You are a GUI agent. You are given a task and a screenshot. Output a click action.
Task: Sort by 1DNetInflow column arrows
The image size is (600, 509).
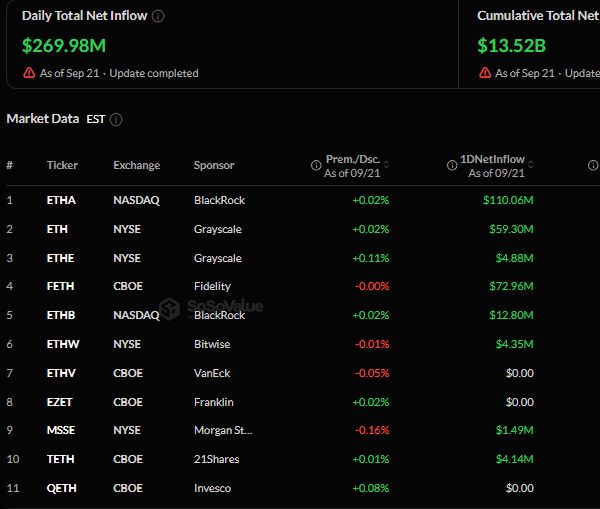click(x=531, y=165)
